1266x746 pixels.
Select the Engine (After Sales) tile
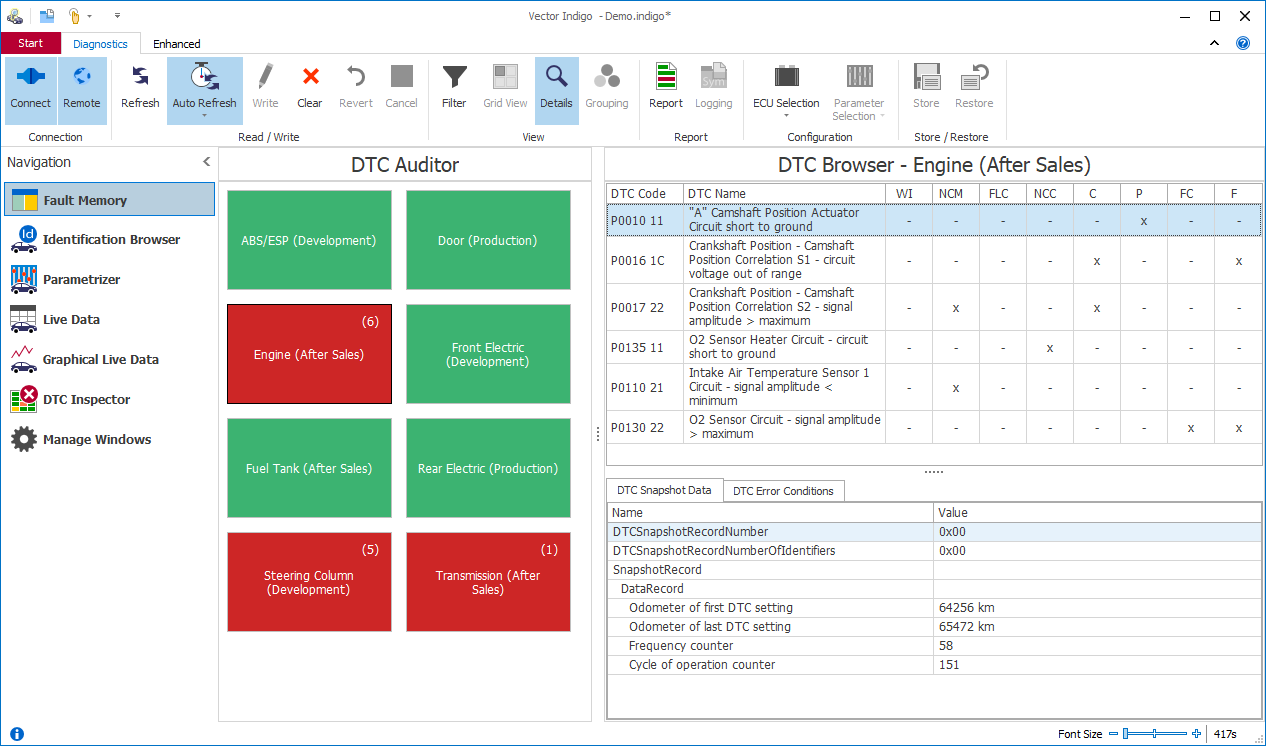(309, 354)
